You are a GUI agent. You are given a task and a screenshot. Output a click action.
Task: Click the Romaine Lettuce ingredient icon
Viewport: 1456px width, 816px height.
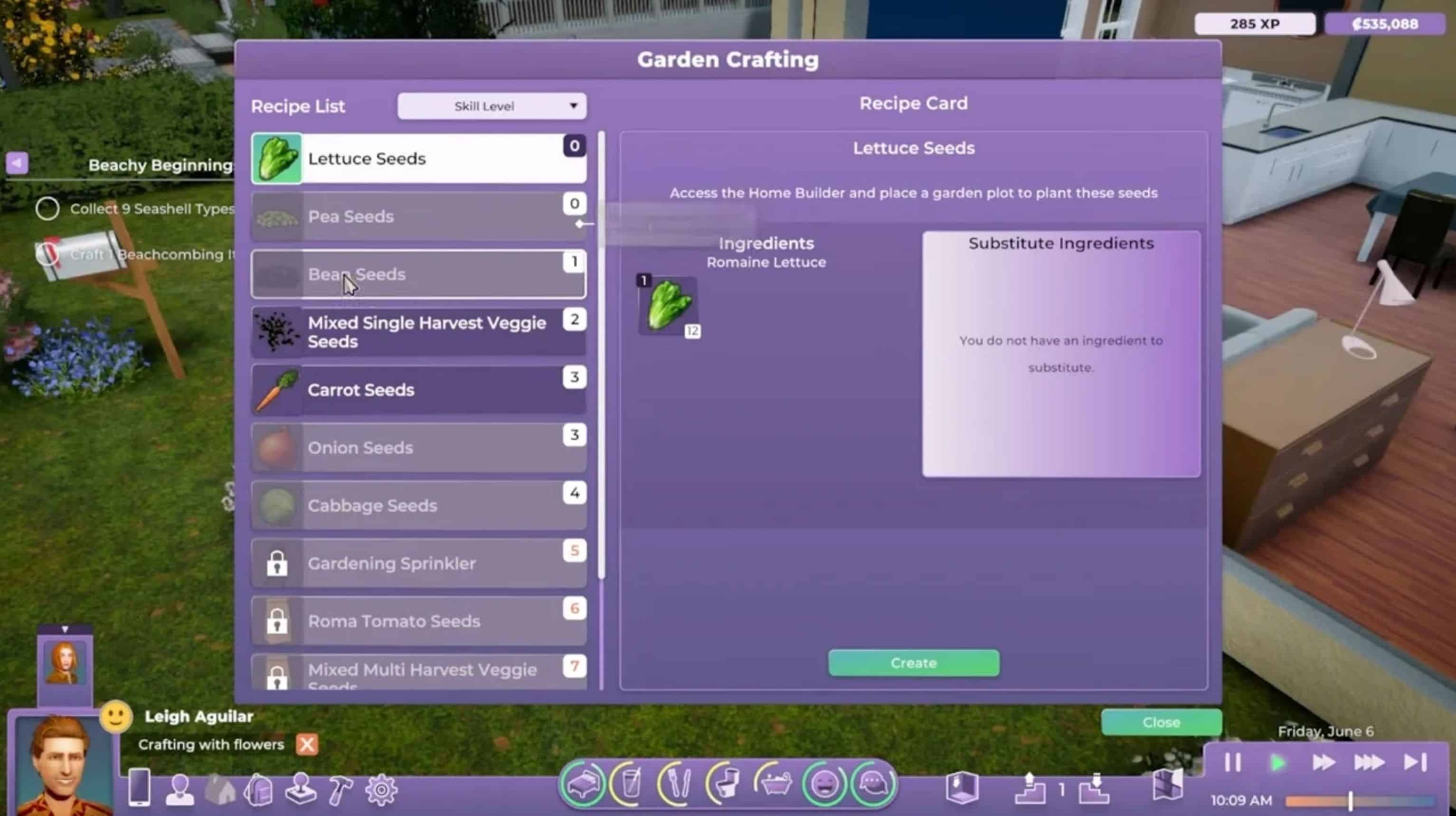click(x=669, y=306)
